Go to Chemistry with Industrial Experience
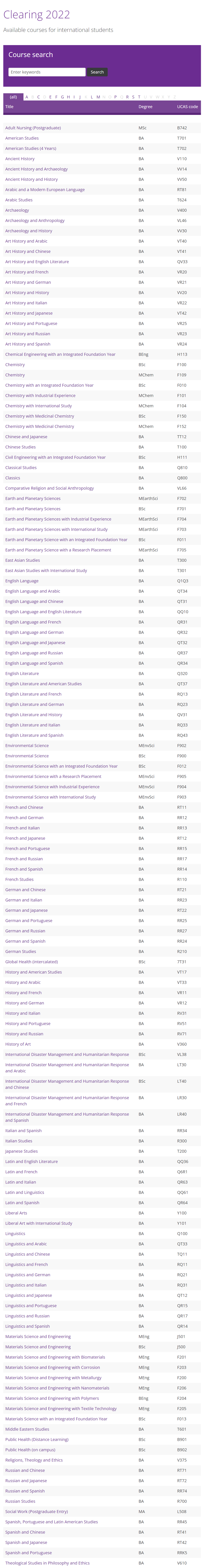 pyautogui.click(x=40, y=396)
